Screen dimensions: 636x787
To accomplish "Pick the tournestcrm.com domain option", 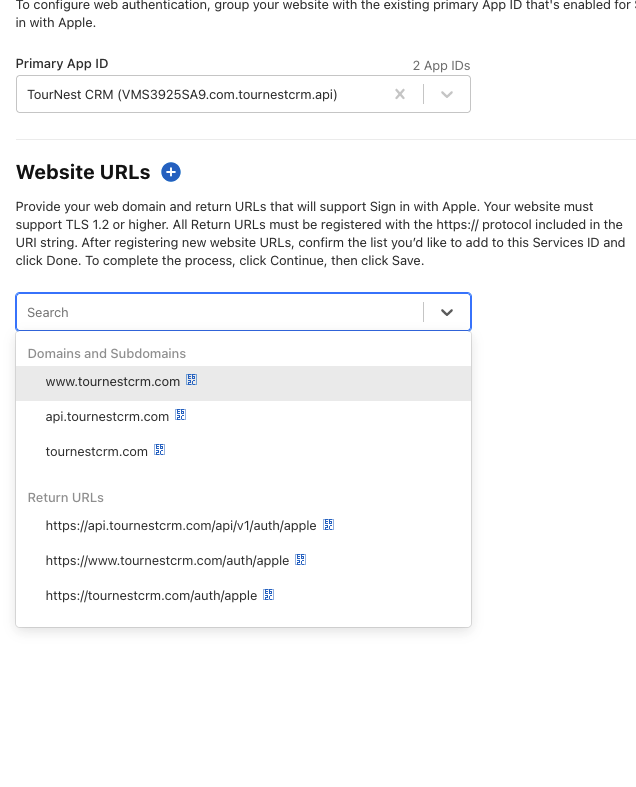I will pyautogui.click(x=96, y=452).
